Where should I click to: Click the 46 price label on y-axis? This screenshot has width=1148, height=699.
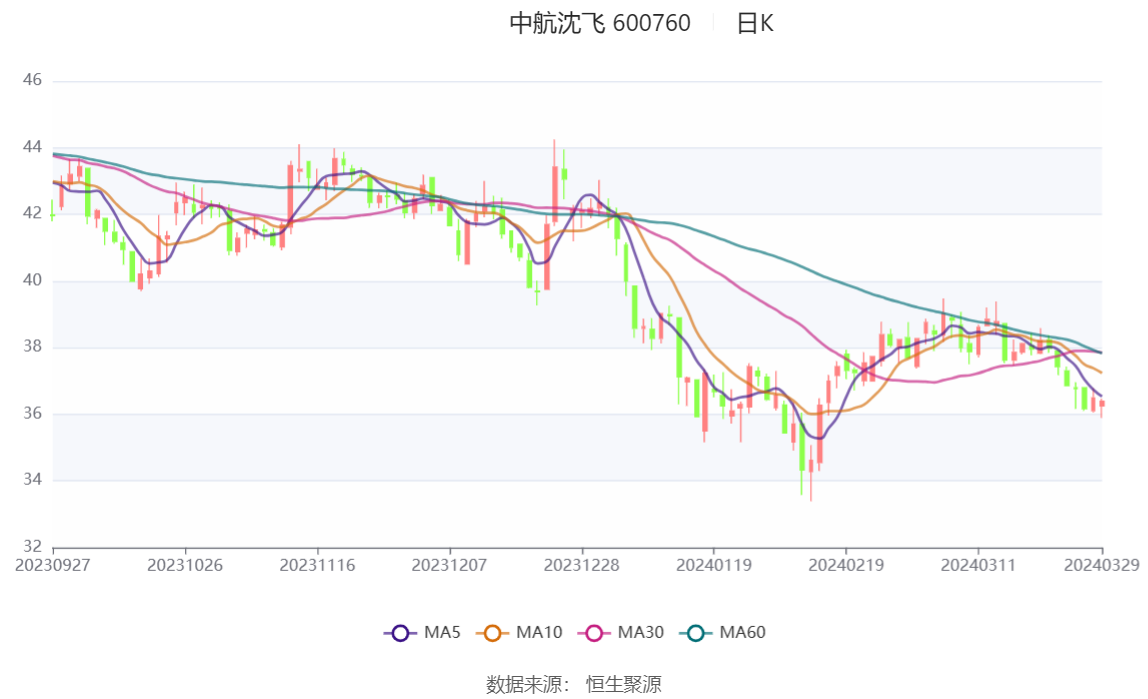[x=32, y=80]
